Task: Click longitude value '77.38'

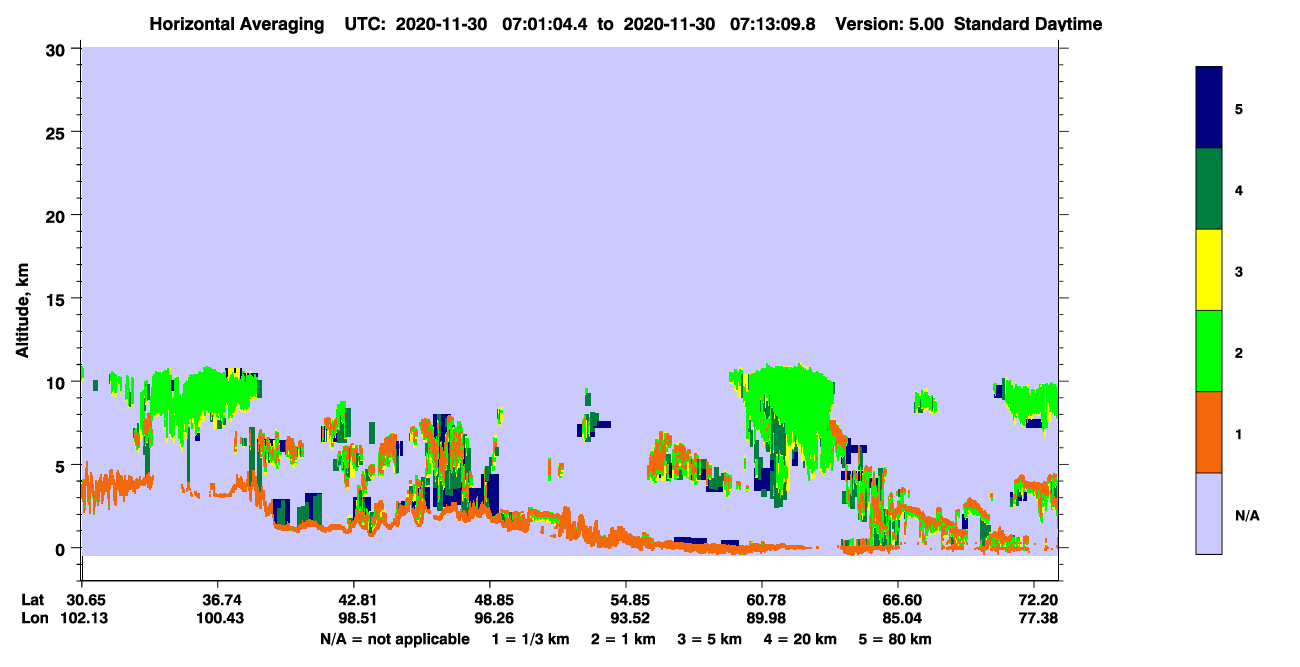Action: tap(1039, 618)
